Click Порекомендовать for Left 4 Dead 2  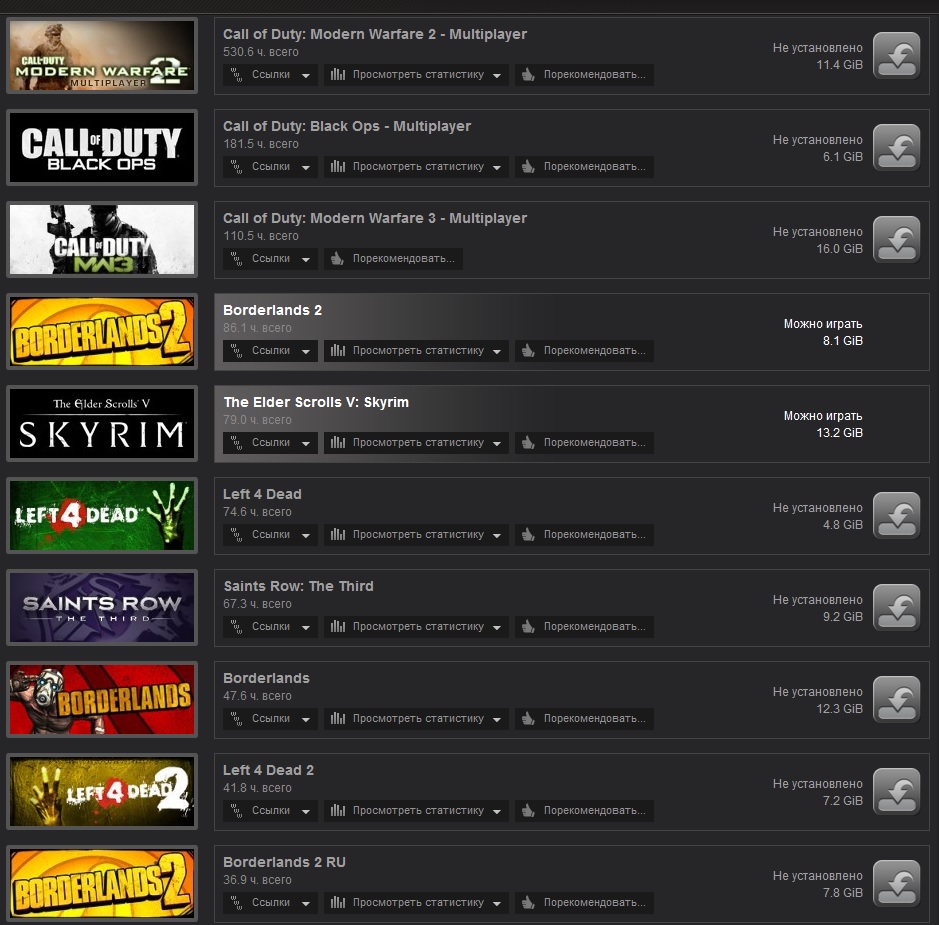[584, 811]
